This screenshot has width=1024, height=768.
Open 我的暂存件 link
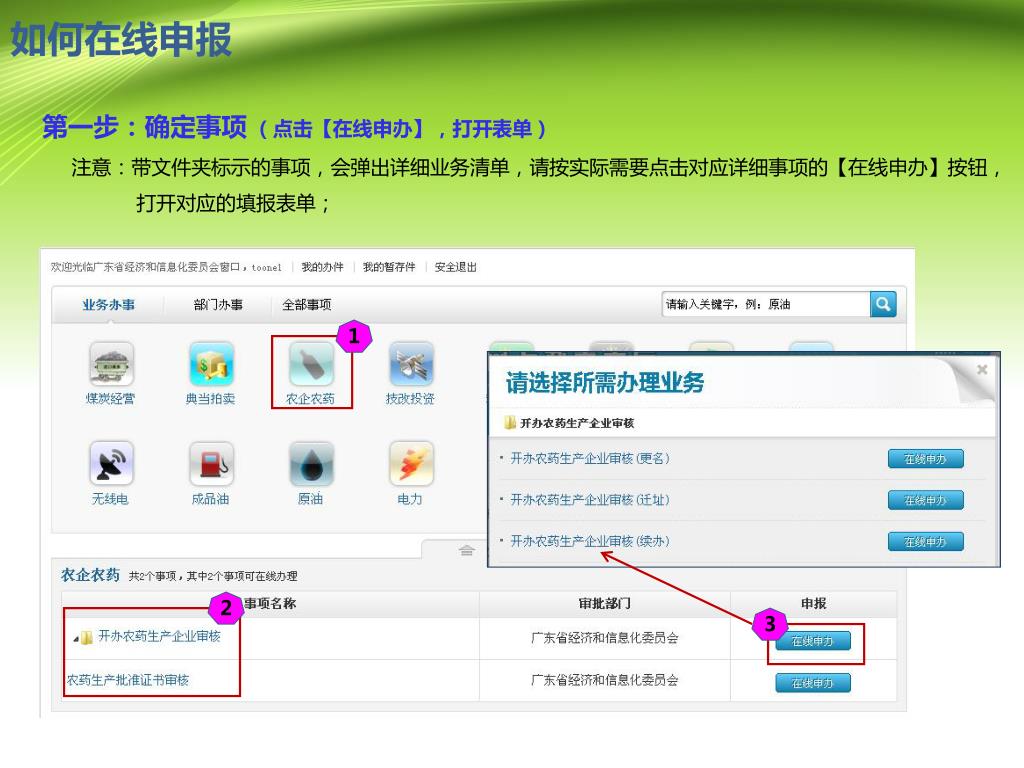click(x=389, y=267)
